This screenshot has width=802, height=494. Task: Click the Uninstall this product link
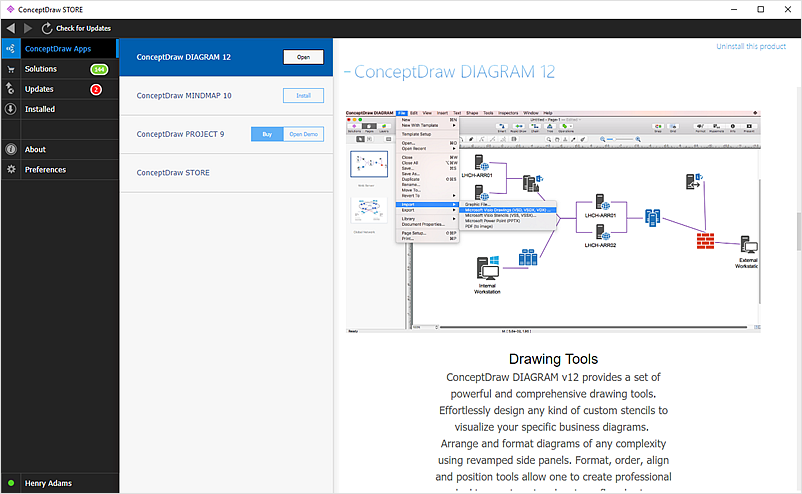pos(751,46)
